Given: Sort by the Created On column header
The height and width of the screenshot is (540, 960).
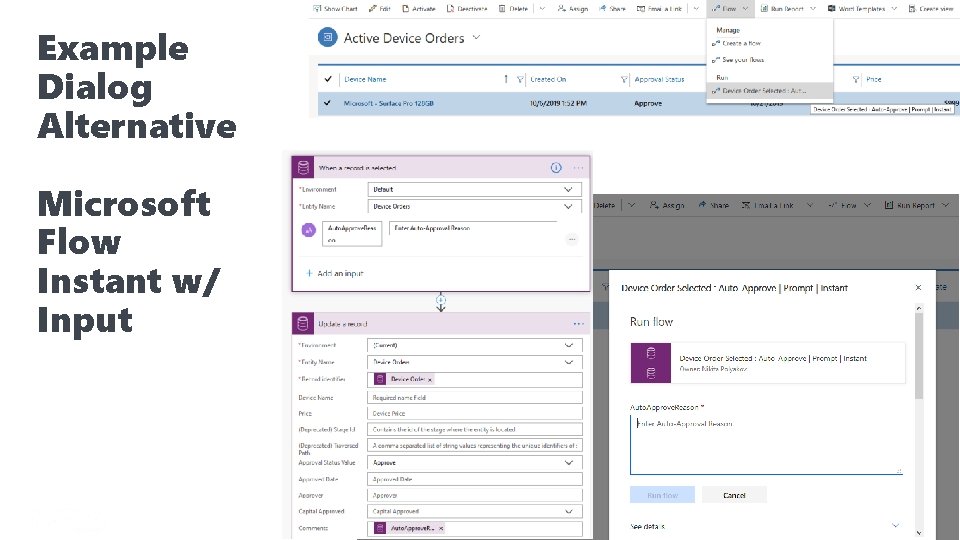Looking at the screenshot, I should (x=548, y=79).
